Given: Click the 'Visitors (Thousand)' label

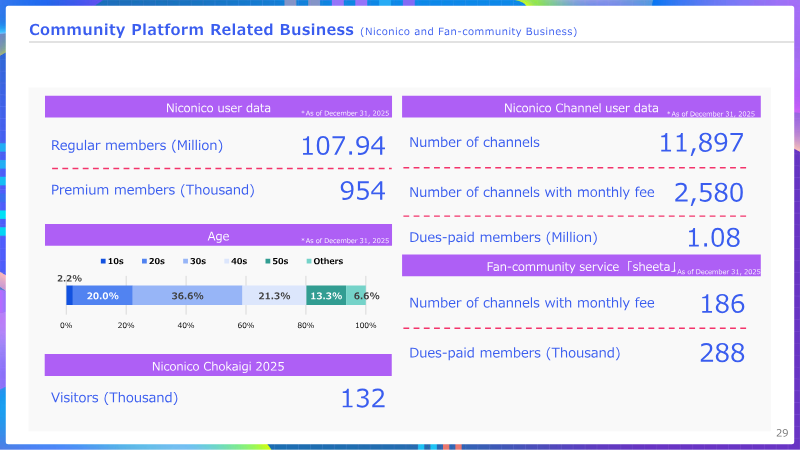Looking at the screenshot, I should pos(114,397).
